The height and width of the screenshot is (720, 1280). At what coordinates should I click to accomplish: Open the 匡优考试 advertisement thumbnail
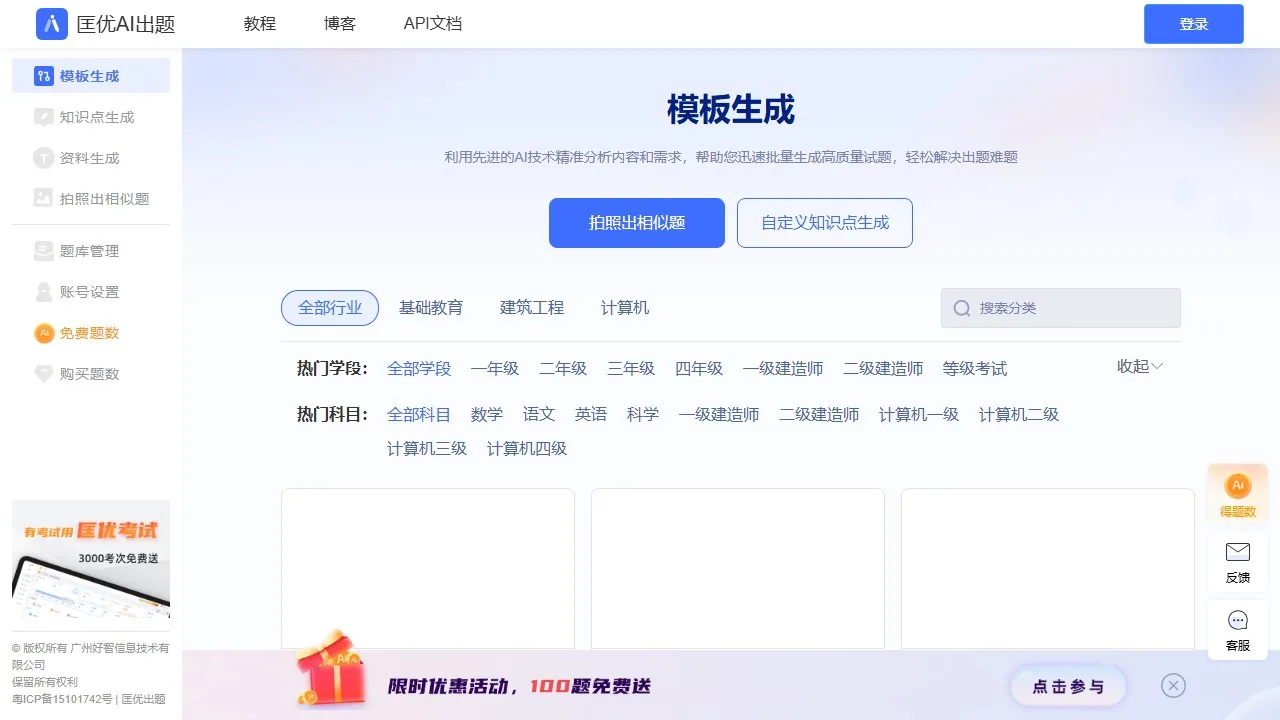click(x=91, y=559)
